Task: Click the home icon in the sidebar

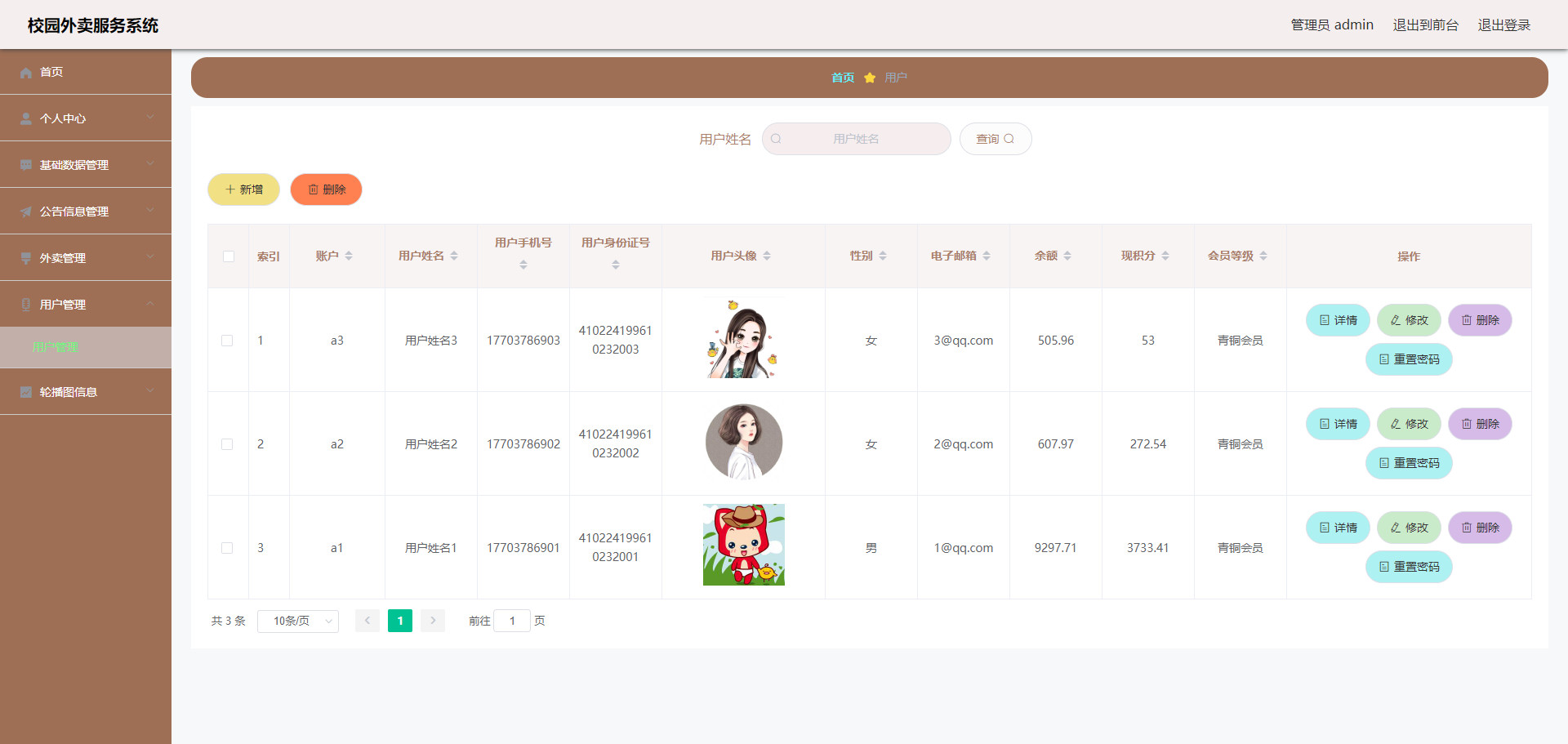Action: (x=26, y=73)
